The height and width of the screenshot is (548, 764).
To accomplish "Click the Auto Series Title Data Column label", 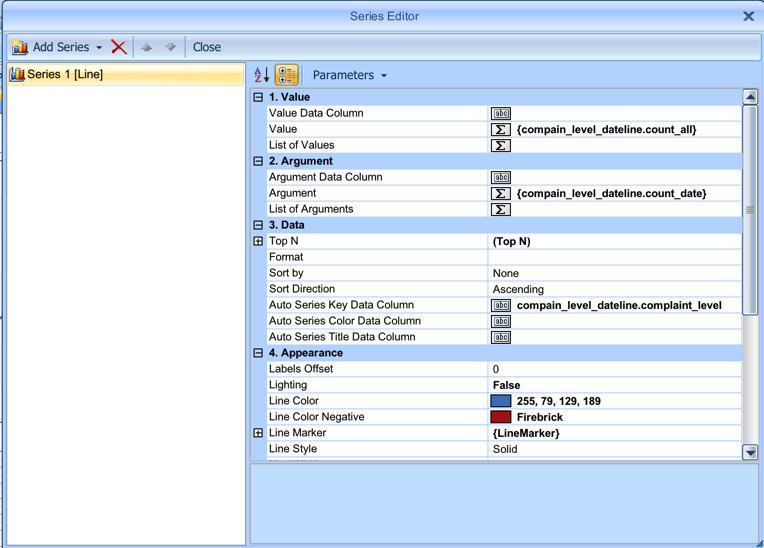I will click(x=342, y=337).
